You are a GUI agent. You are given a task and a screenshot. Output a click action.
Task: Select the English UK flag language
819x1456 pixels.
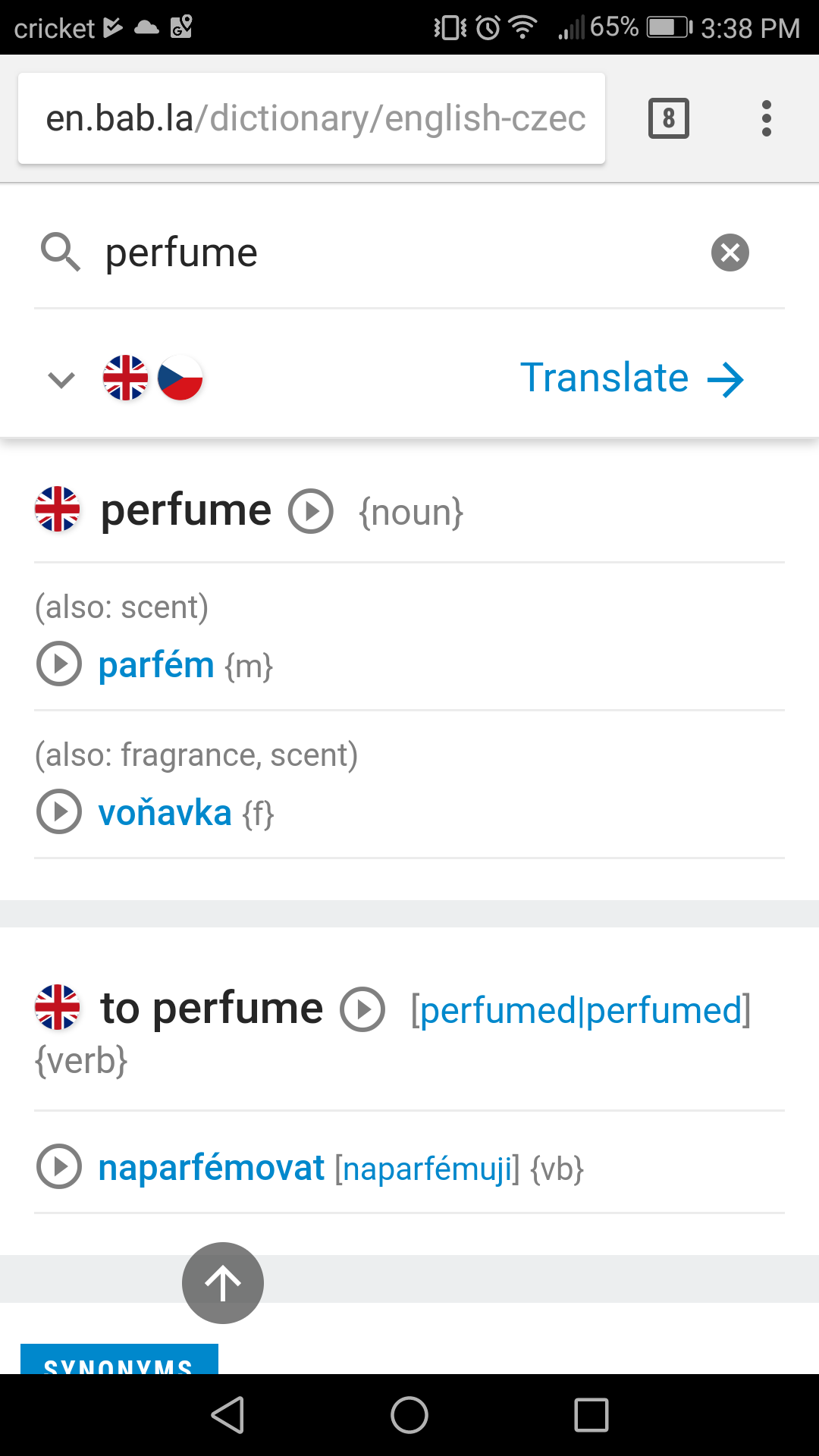[x=126, y=378]
